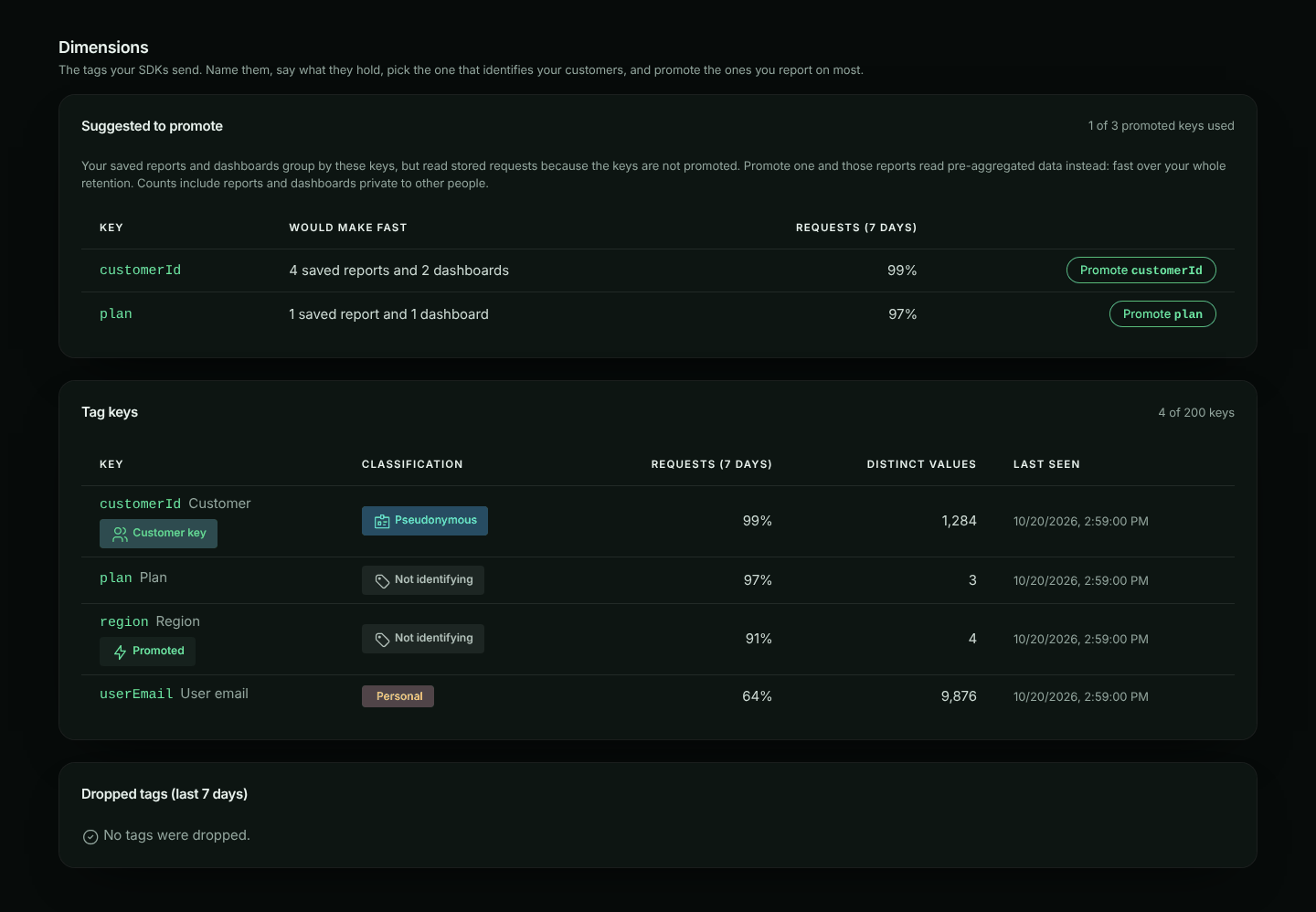Click the last seen timestamp for userEmail row
Screen dimensions: 1316x912
pyautogui.click(x=1081, y=696)
